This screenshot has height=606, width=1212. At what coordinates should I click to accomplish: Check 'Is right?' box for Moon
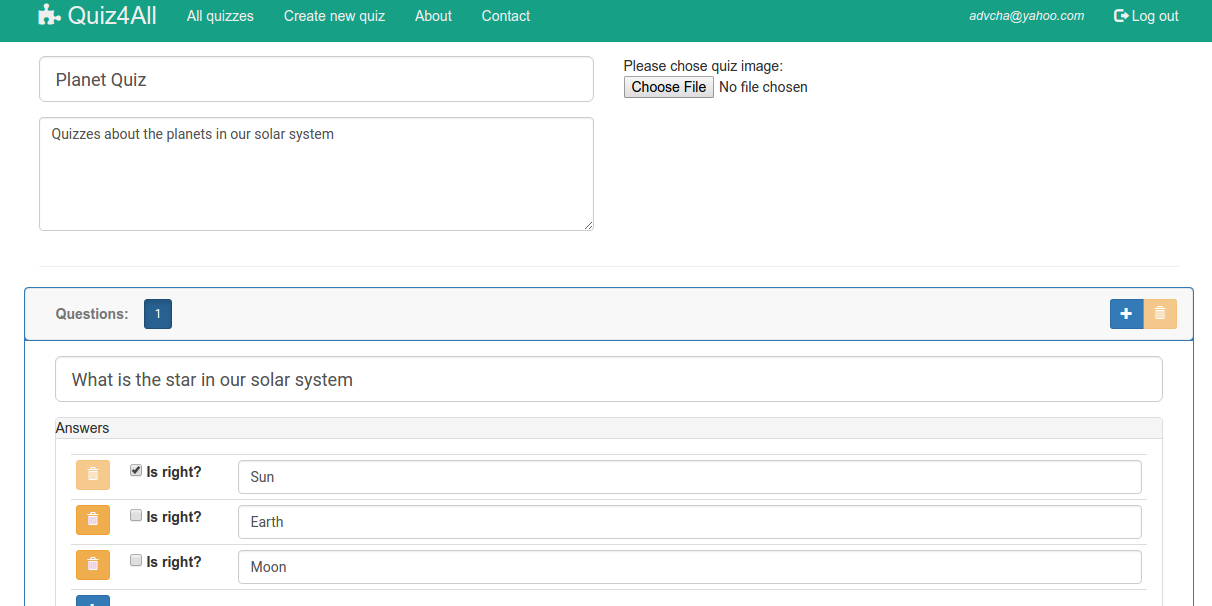point(136,560)
